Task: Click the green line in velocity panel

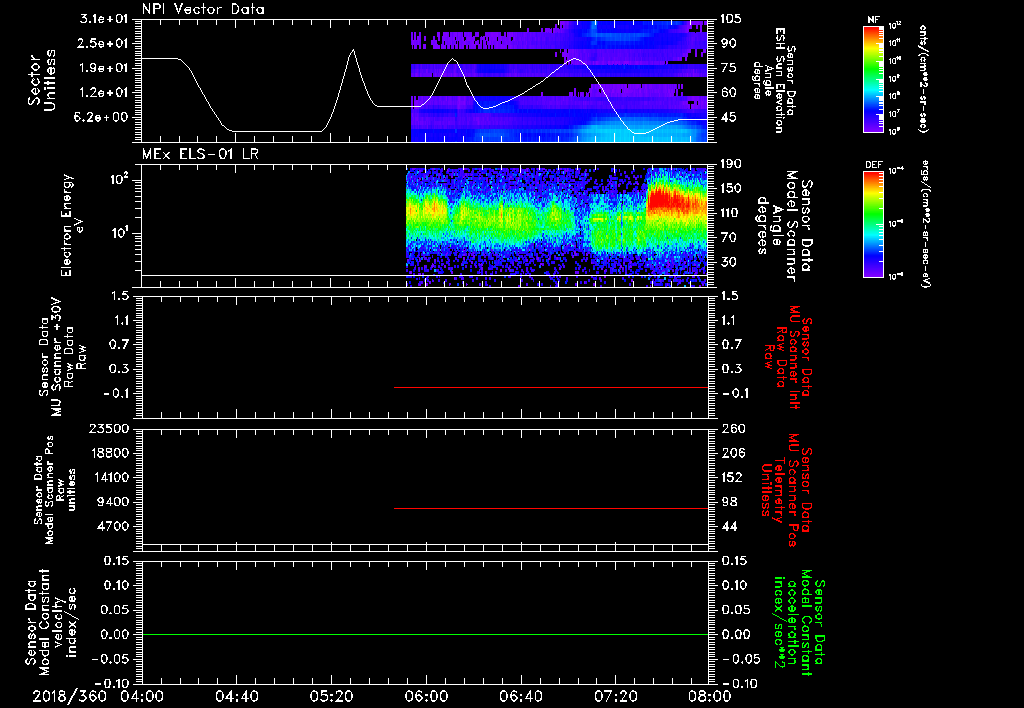Action: (424, 634)
